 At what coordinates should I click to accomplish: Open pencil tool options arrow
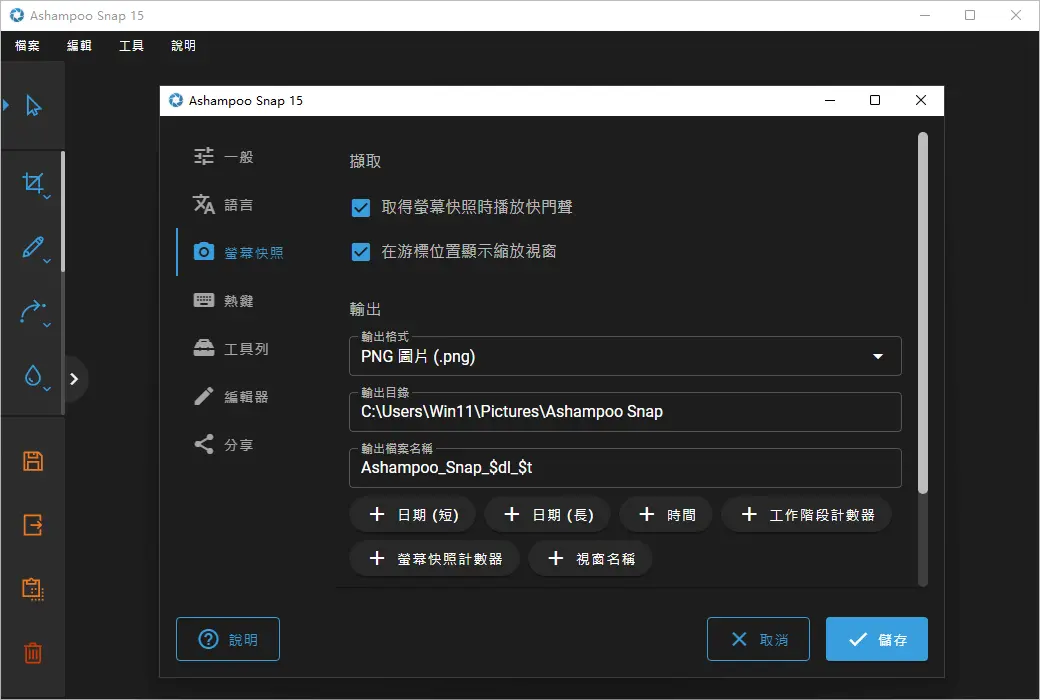coord(47,261)
